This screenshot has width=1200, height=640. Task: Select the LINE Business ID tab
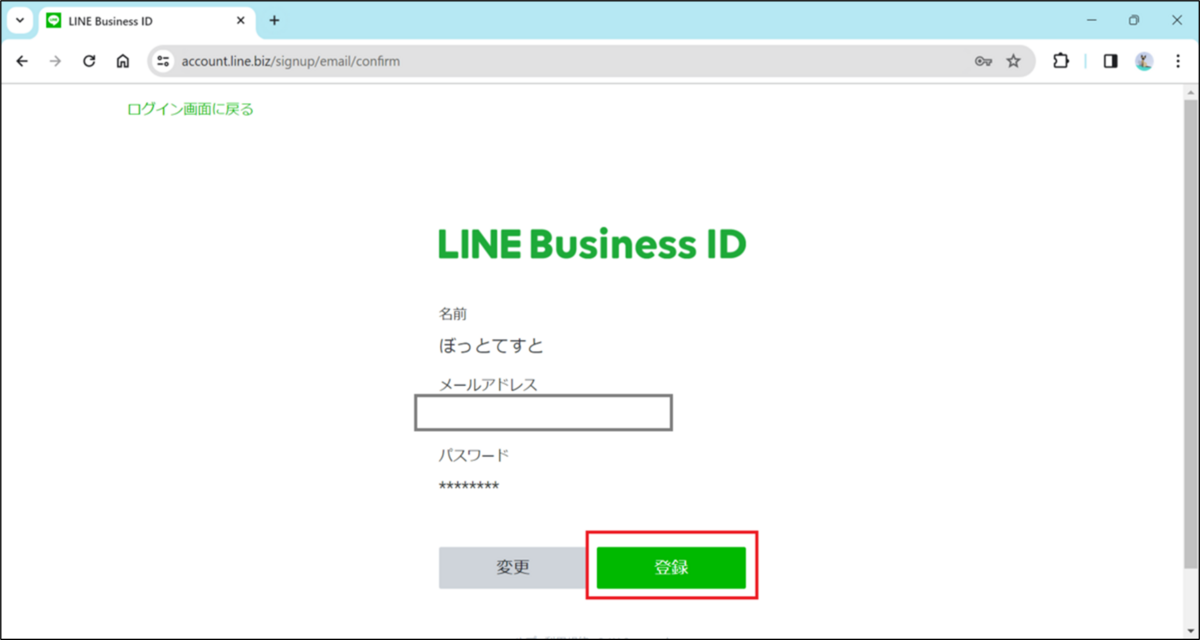click(x=146, y=21)
